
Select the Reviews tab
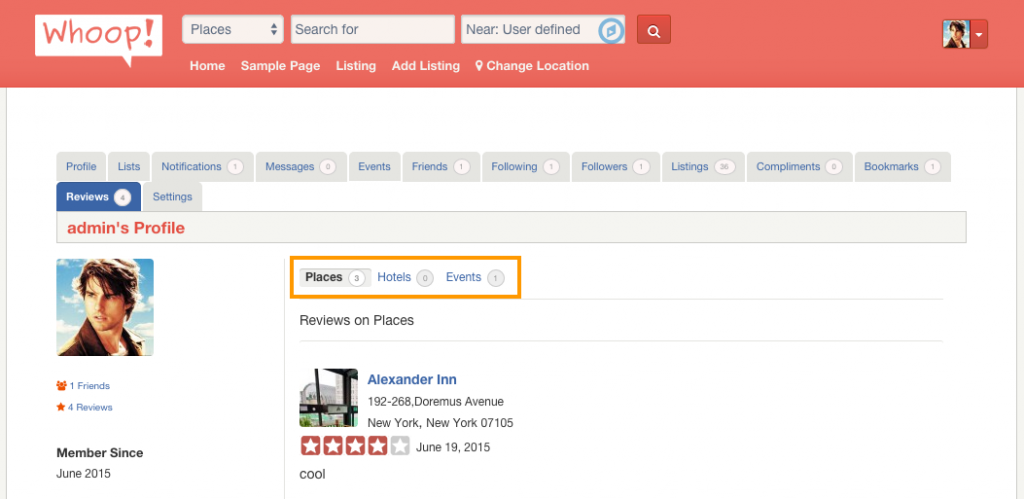pyautogui.click(x=99, y=197)
